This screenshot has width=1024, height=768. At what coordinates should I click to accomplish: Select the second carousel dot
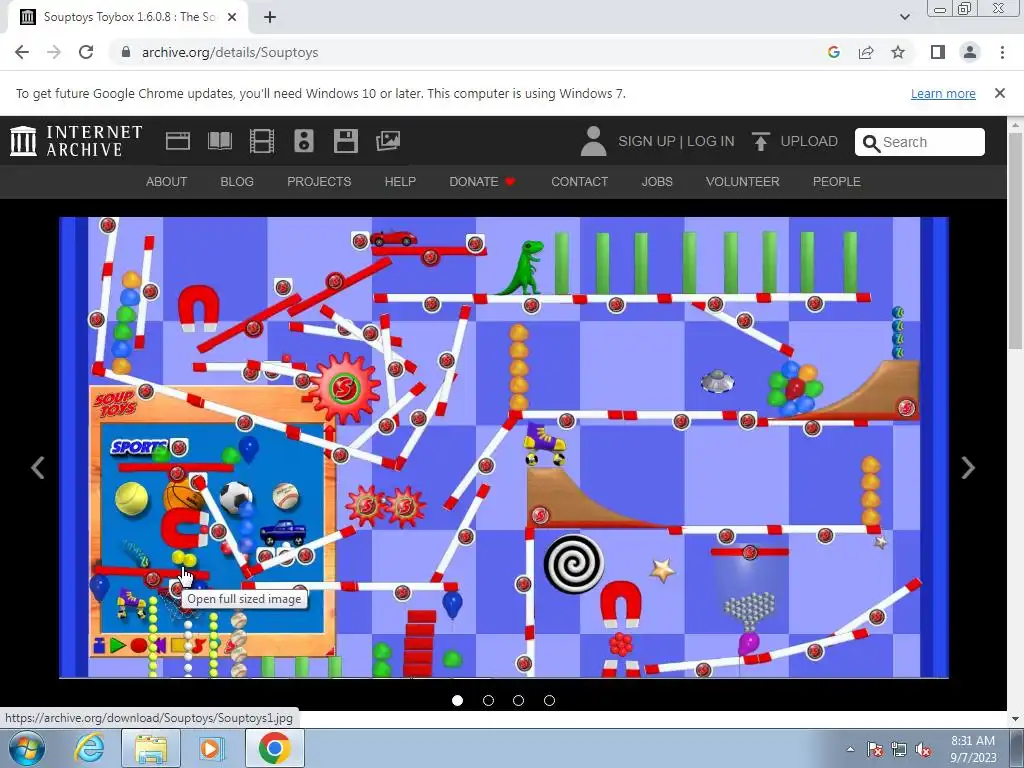pyautogui.click(x=488, y=700)
